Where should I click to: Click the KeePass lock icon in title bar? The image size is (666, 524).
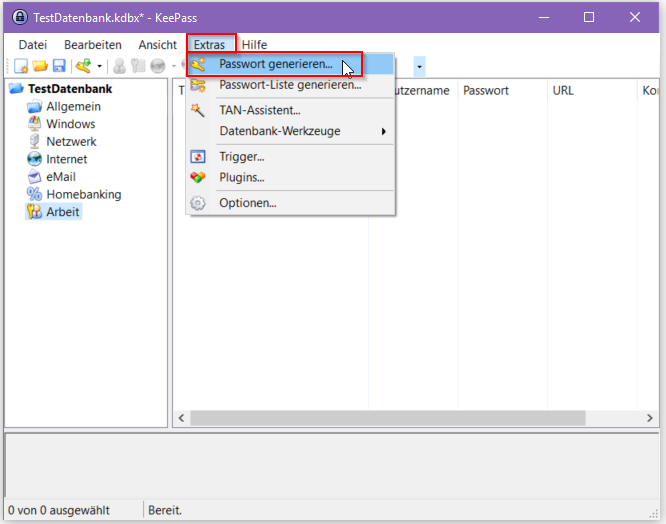point(20,17)
